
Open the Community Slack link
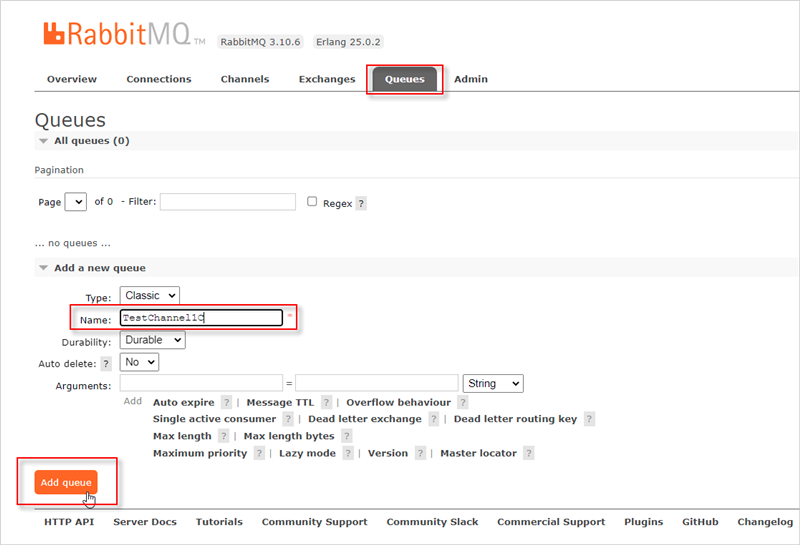click(433, 522)
